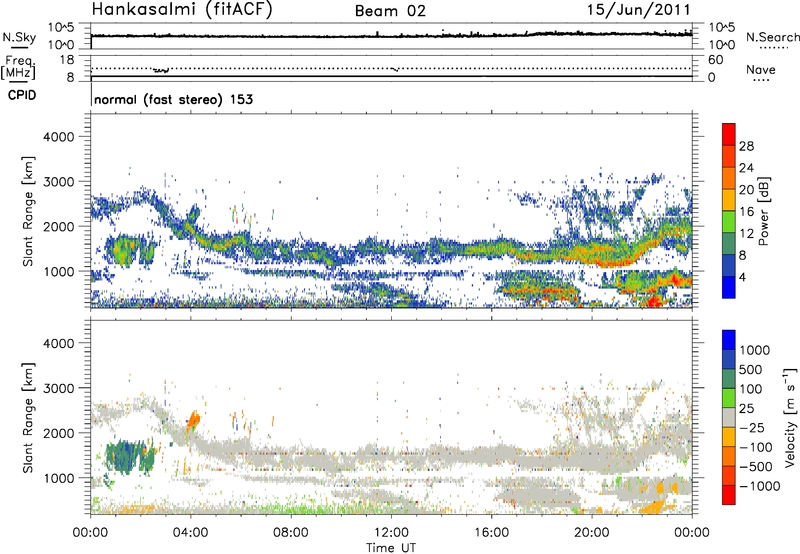Click the 04:00 time axis tick label
Screen dimensions: 800x554
point(191,533)
